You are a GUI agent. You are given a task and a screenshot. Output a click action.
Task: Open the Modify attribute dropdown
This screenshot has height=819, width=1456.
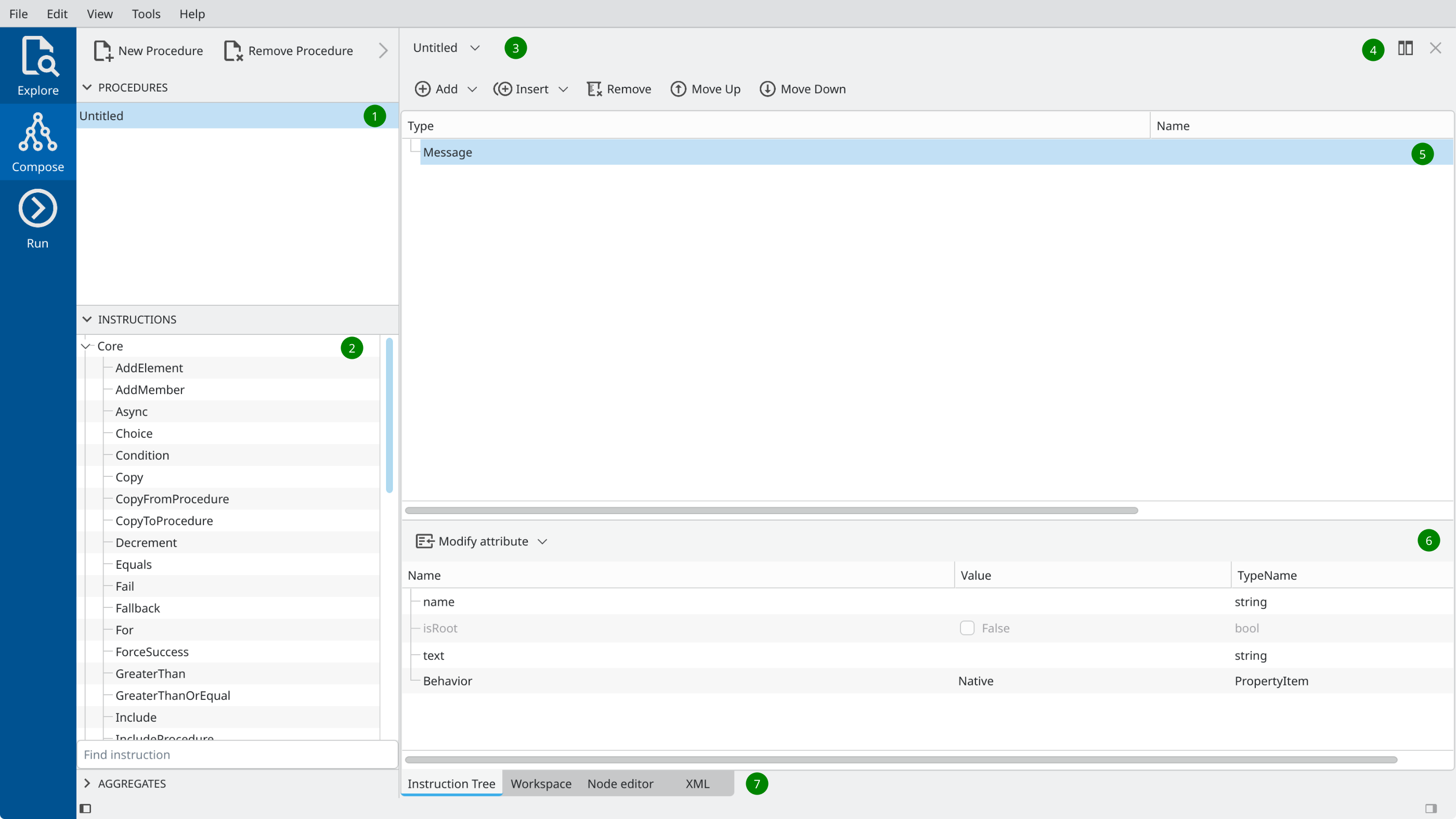point(542,541)
